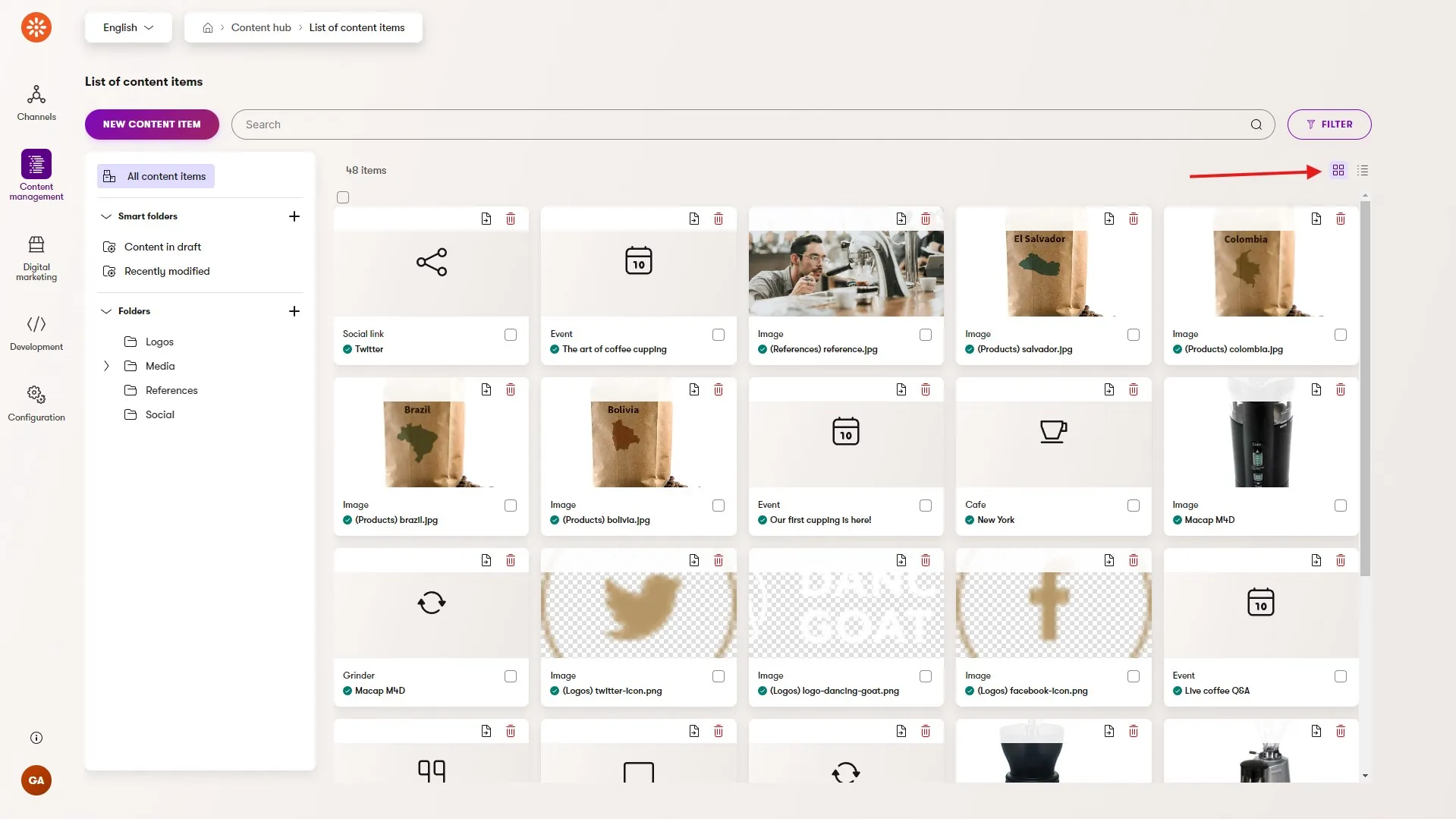Delete The art of coffee cupping event
This screenshot has width=1456, height=819.
coord(719,219)
